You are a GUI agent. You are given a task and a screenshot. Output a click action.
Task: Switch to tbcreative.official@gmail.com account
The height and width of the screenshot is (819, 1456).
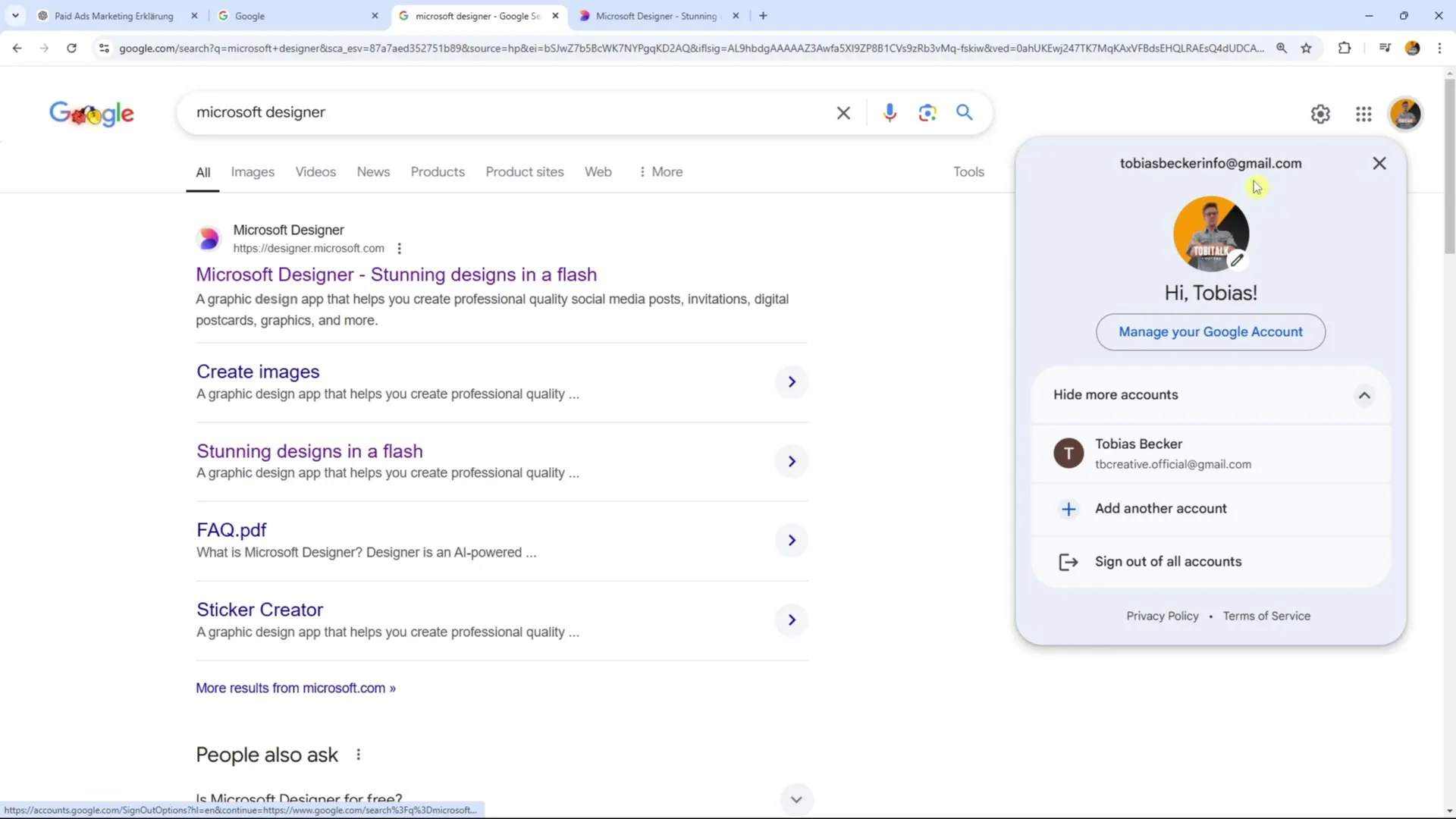click(1210, 453)
